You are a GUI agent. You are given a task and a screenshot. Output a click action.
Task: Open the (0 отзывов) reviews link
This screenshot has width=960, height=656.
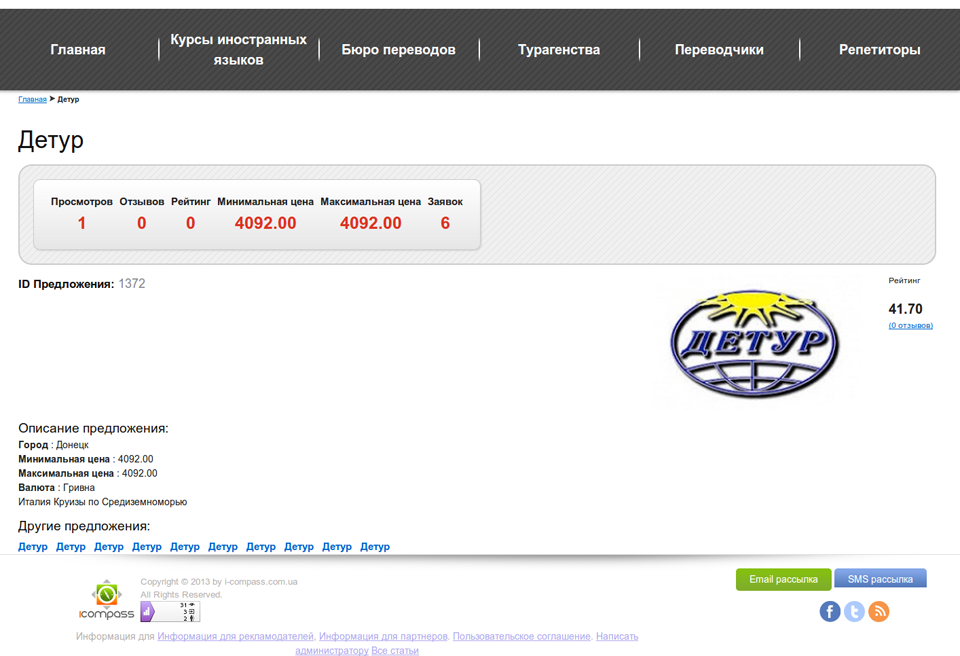910,325
